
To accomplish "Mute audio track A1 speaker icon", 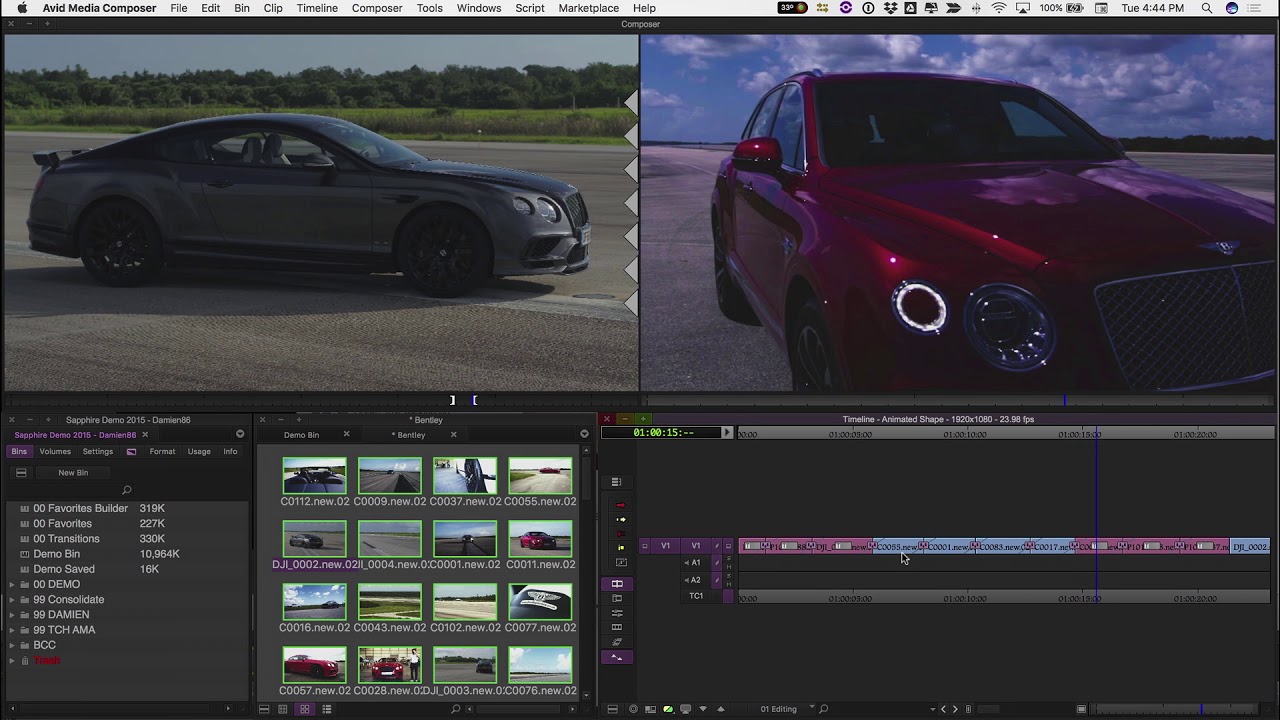I will pos(687,562).
